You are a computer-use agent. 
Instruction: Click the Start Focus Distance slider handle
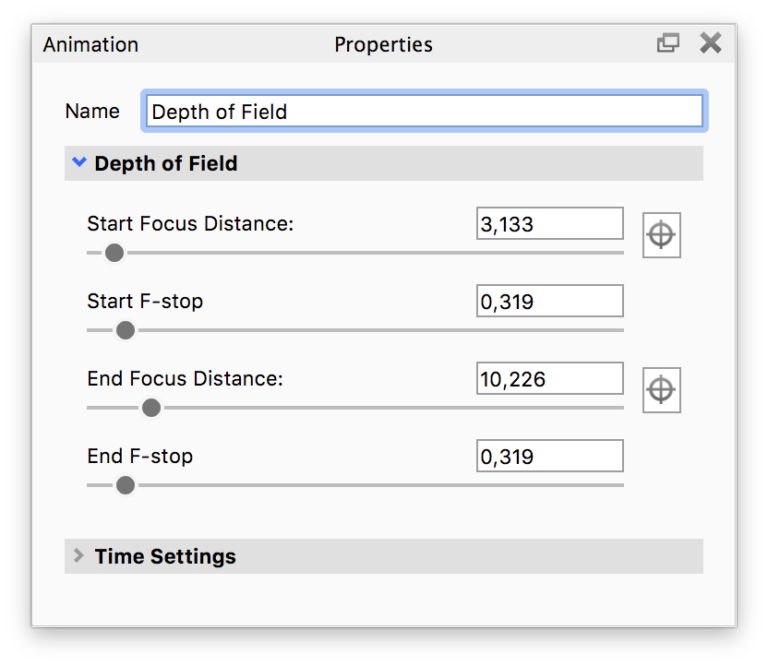click(x=114, y=253)
